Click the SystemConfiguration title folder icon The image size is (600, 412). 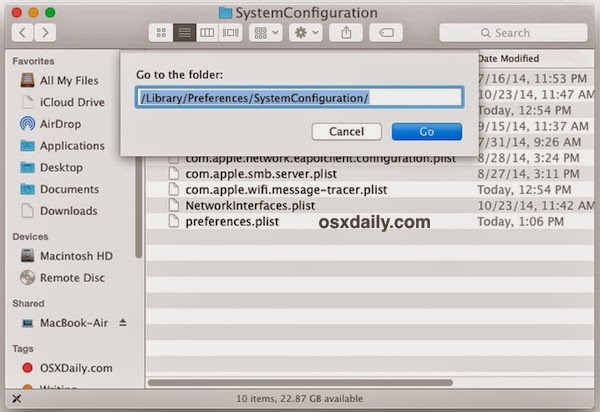tap(225, 13)
